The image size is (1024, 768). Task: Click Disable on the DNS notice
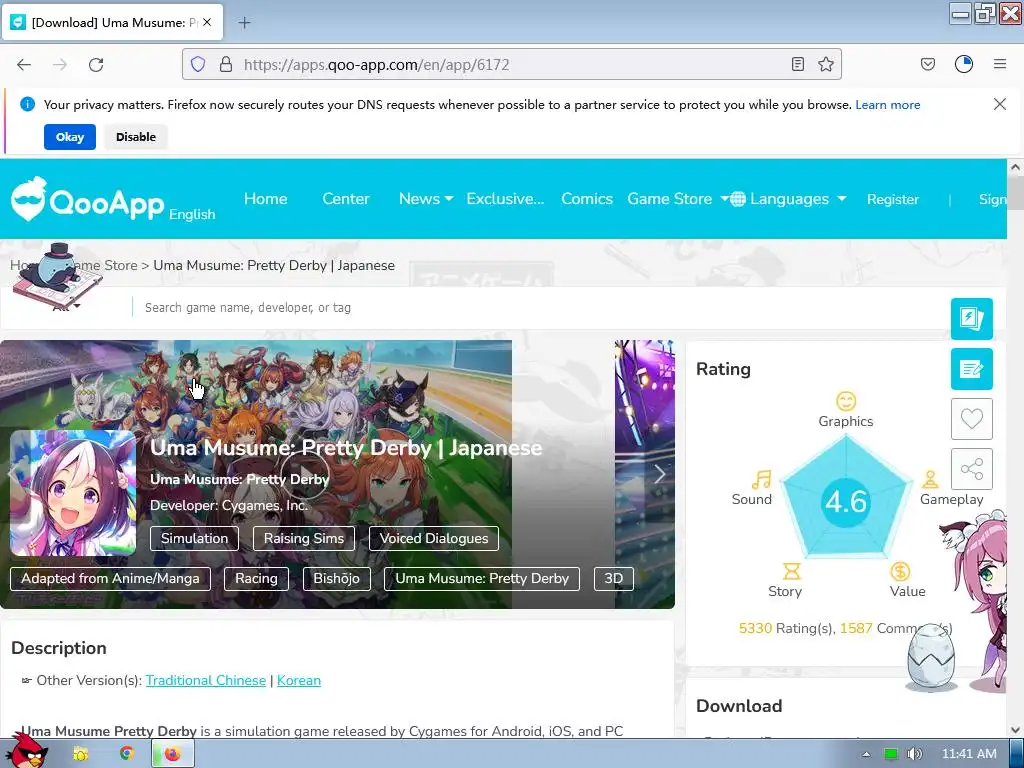(136, 137)
